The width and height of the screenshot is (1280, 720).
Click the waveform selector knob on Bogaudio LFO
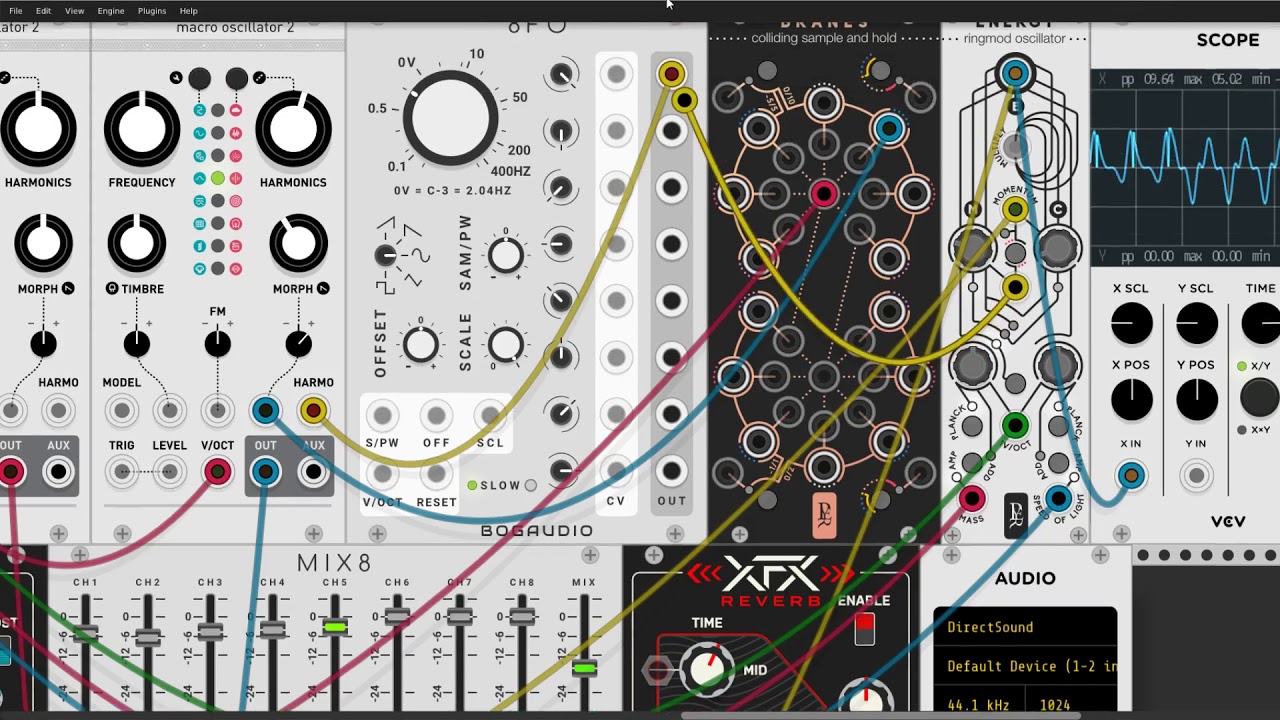[386, 256]
